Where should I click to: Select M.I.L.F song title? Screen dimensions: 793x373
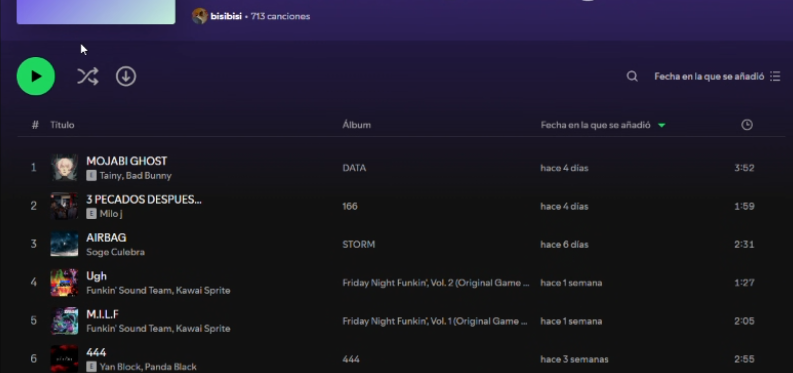[102, 314]
